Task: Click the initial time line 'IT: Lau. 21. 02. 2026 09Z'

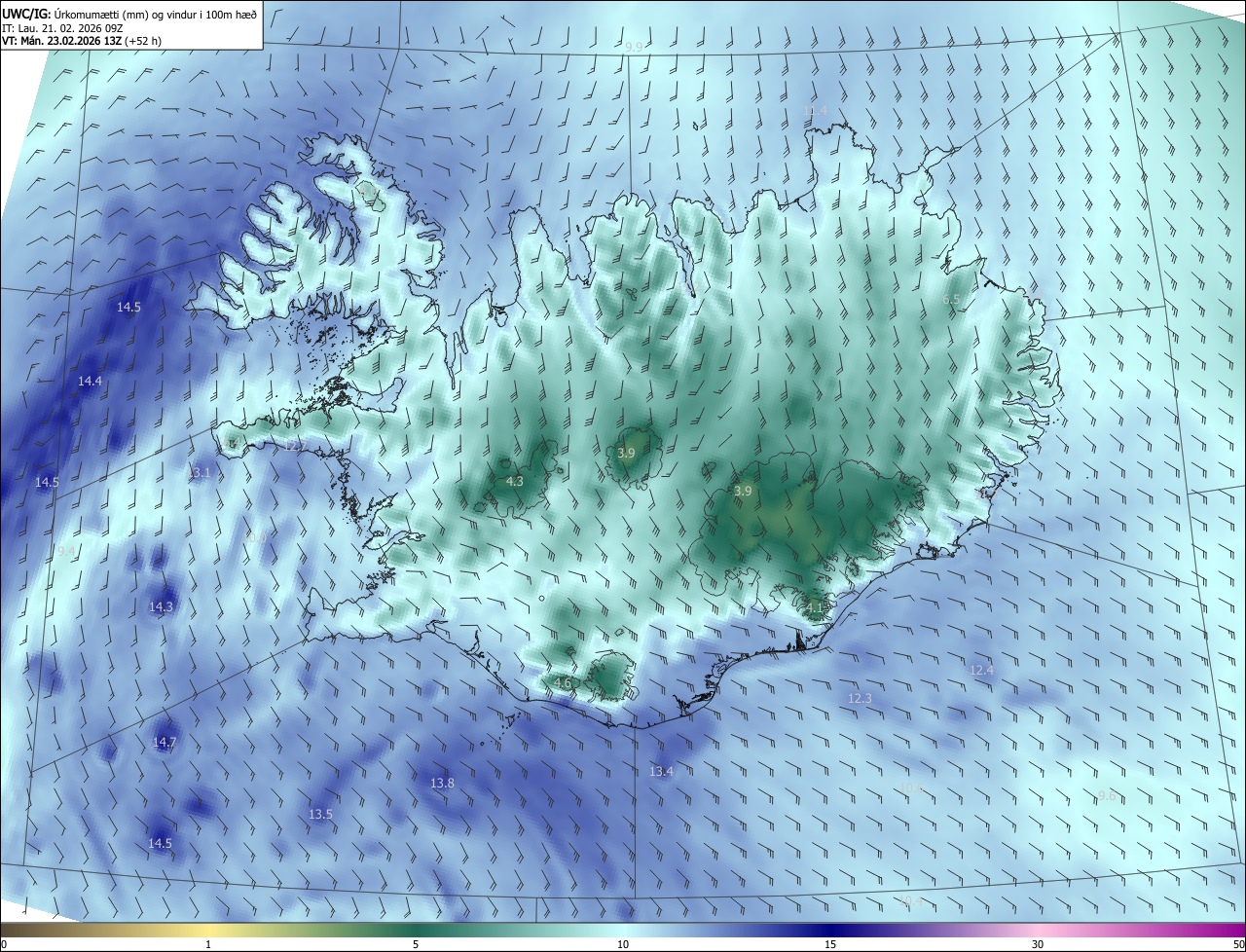Action: (x=60, y=29)
